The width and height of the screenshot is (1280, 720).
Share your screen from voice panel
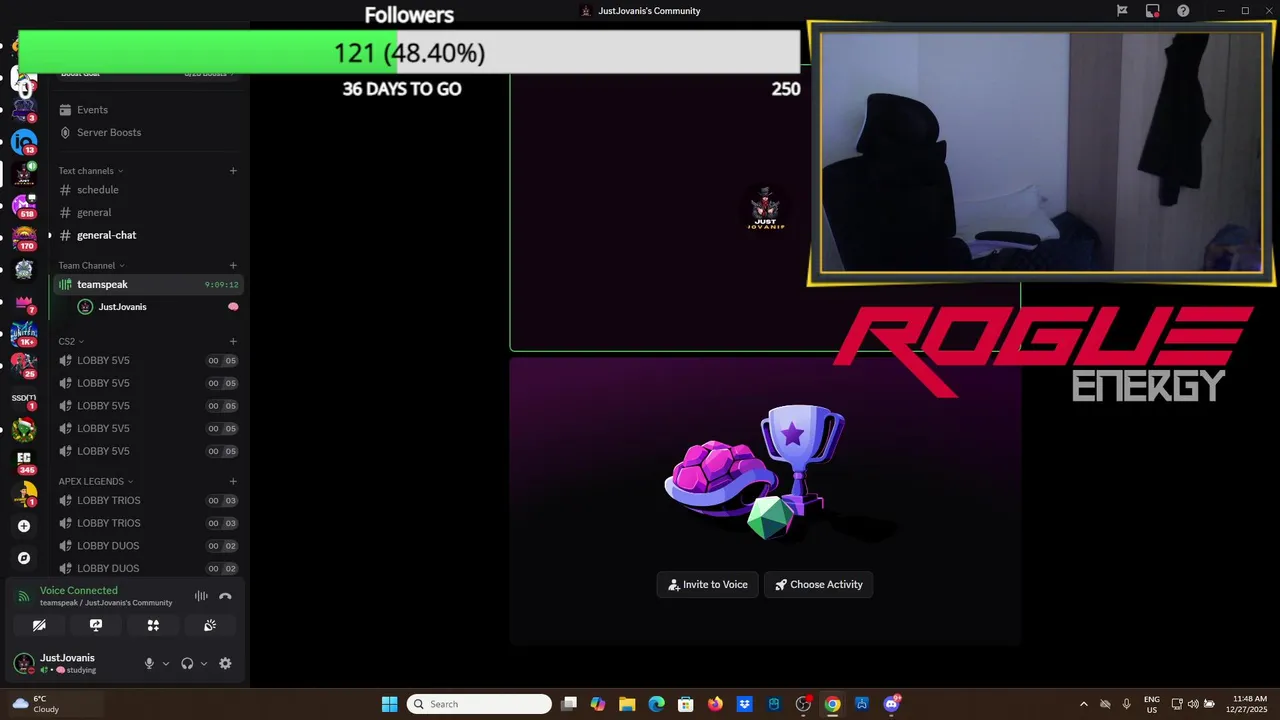(x=96, y=625)
